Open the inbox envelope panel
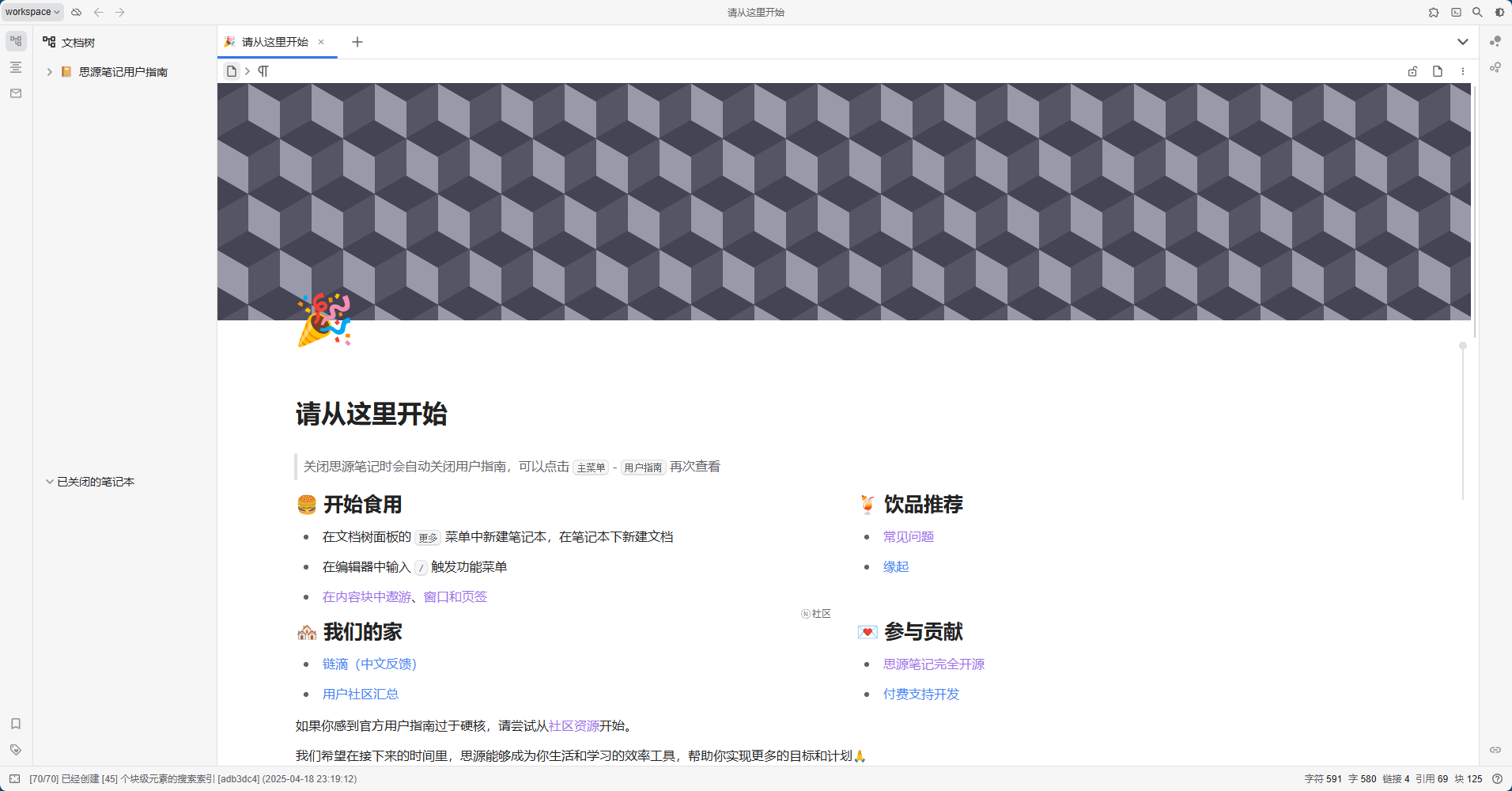Viewport: 1512px width, 791px height. tap(16, 93)
